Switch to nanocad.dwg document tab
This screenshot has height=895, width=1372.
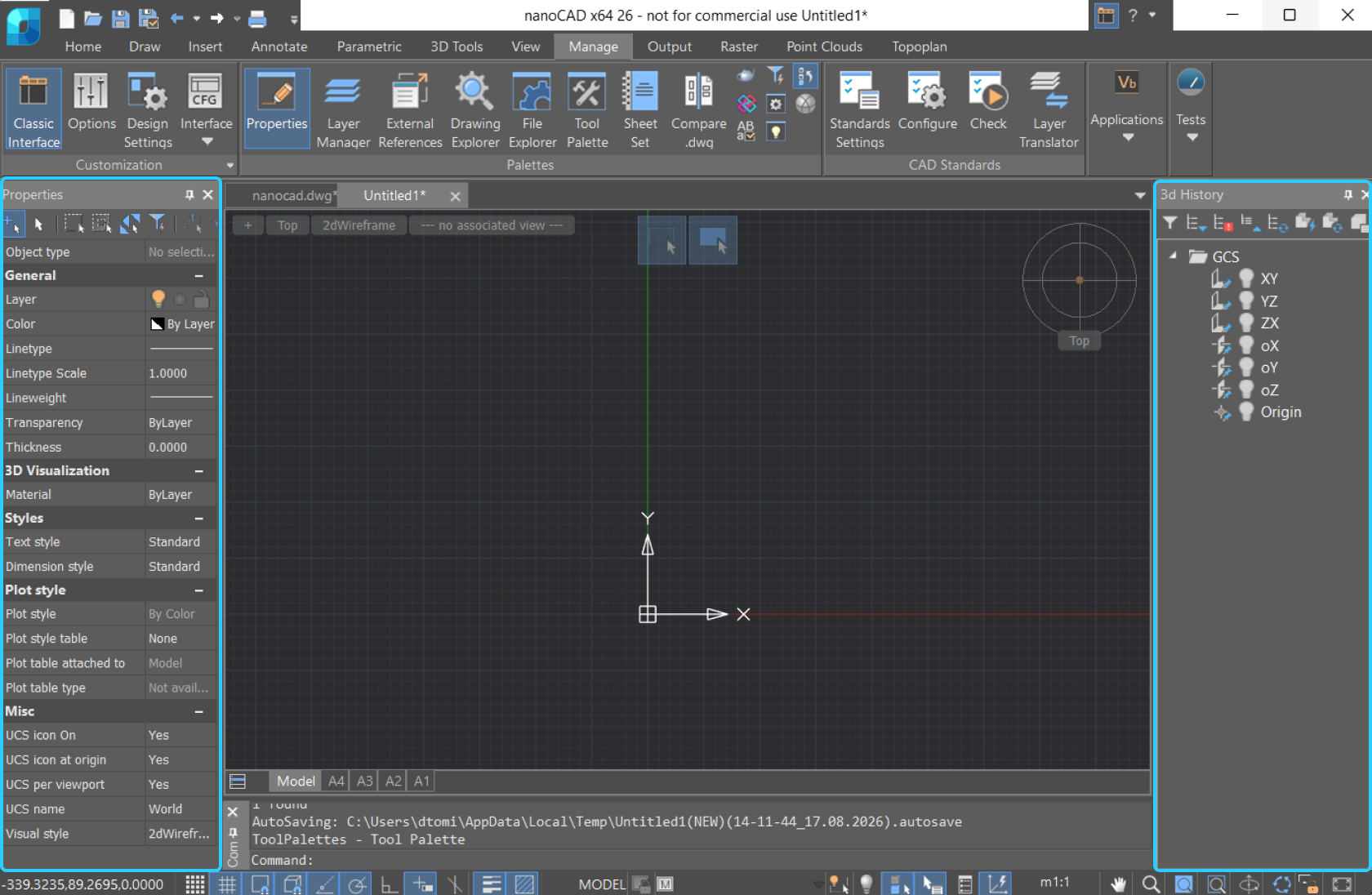click(x=292, y=196)
